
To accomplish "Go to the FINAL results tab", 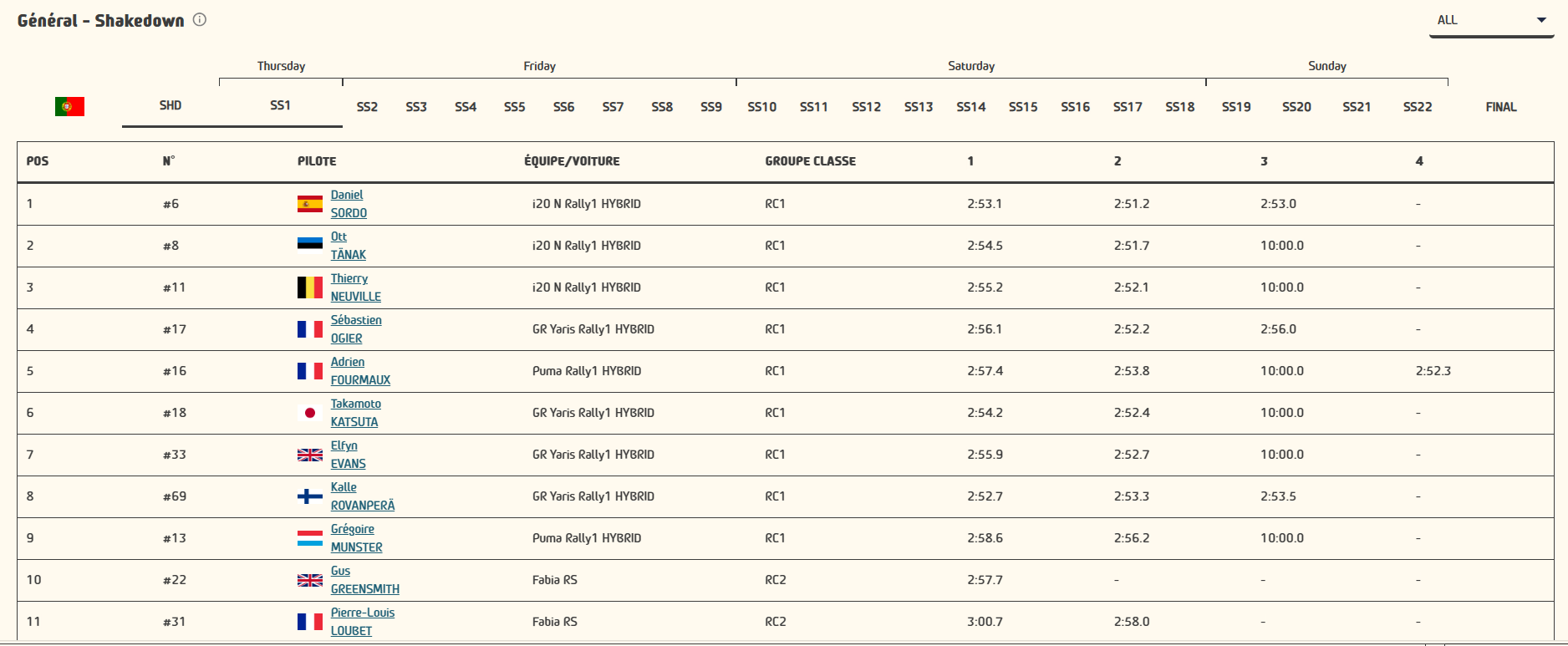I will [1500, 107].
